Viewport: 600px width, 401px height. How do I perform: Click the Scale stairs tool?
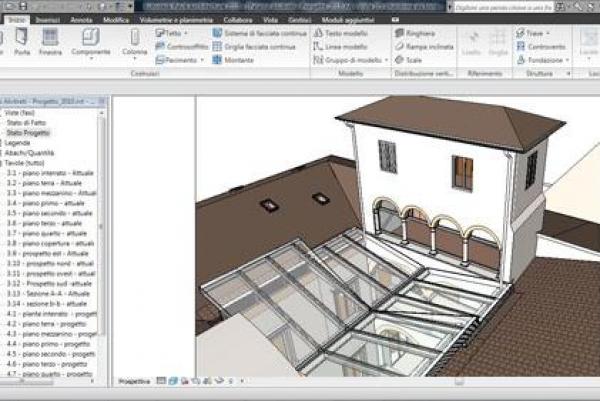tap(412, 59)
